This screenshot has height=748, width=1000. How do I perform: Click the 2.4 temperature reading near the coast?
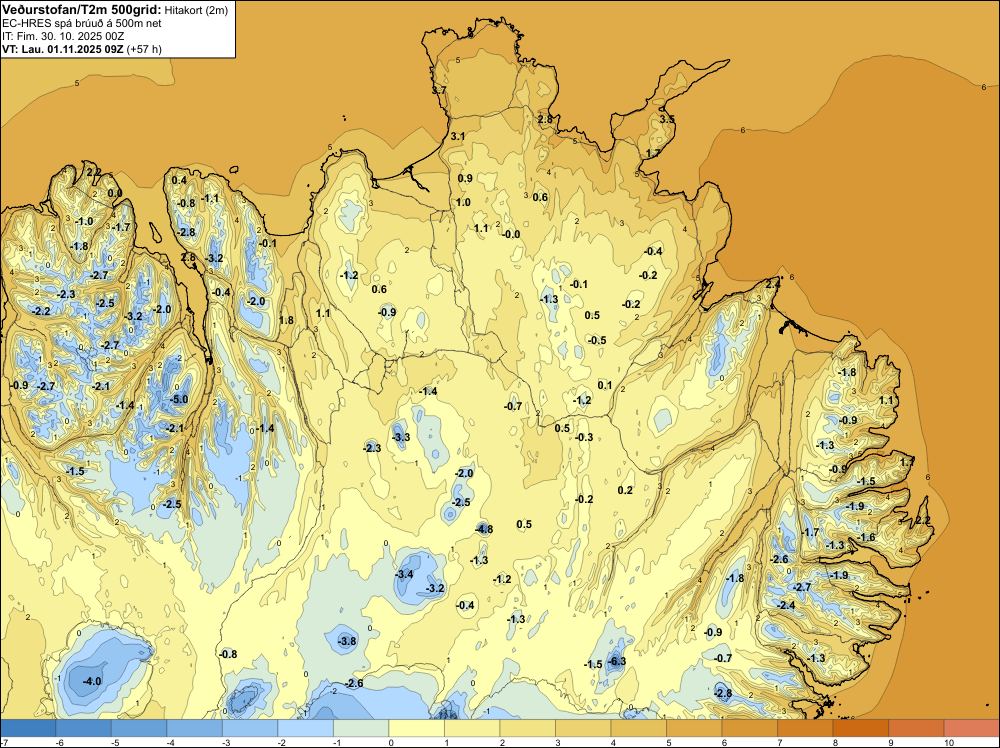click(x=773, y=284)
